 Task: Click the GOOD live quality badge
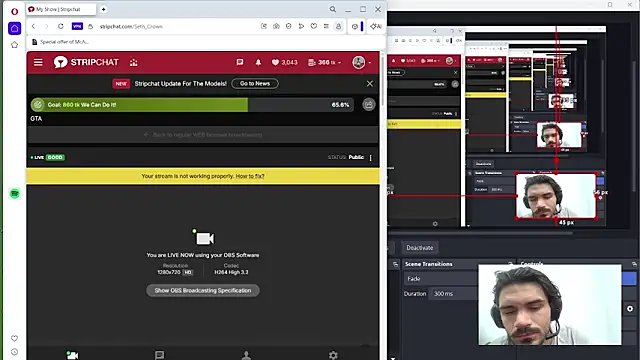pyautogui.click(x=55, y=157)
